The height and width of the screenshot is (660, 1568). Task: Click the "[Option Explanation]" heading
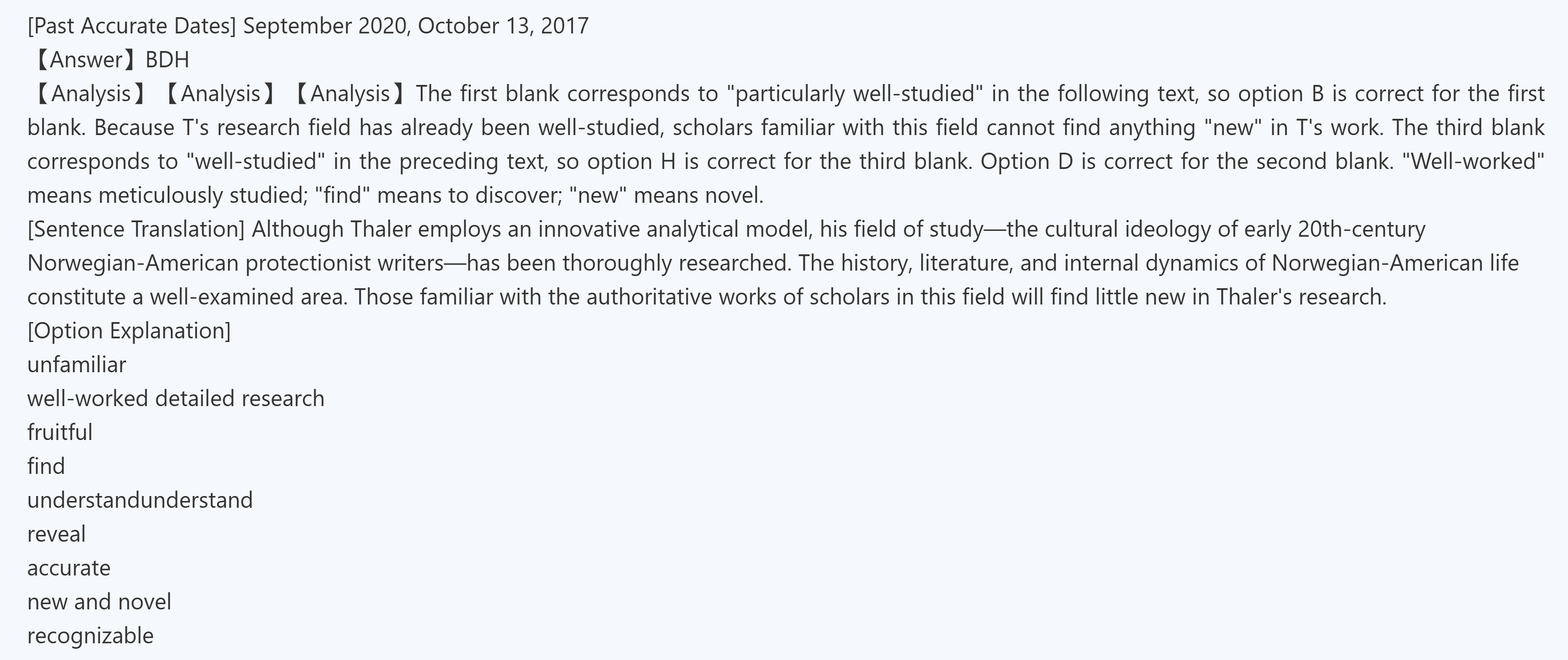click(x=129, y=331)
